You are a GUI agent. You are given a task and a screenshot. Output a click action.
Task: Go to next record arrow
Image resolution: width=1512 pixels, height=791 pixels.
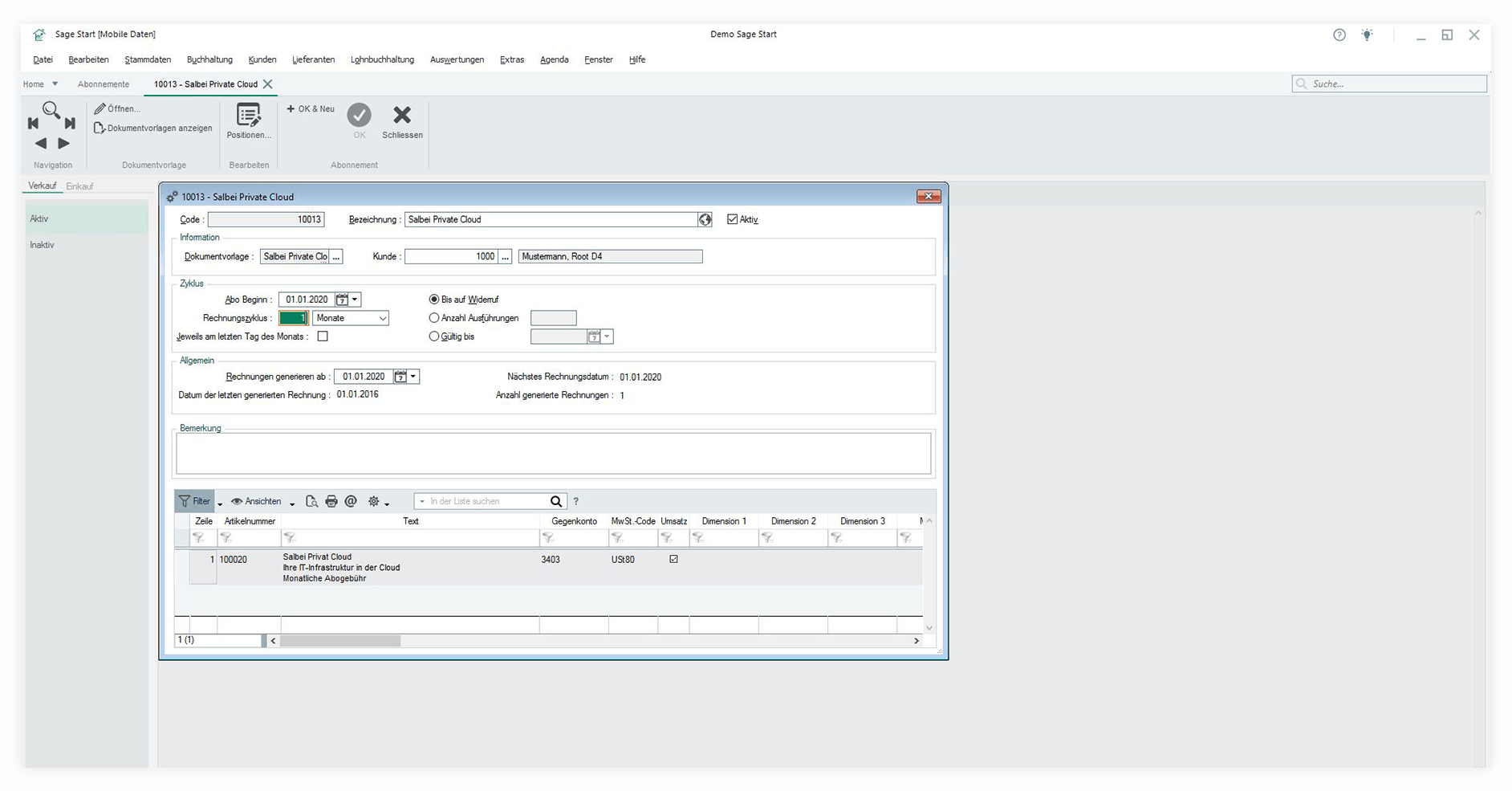[64, 143]
